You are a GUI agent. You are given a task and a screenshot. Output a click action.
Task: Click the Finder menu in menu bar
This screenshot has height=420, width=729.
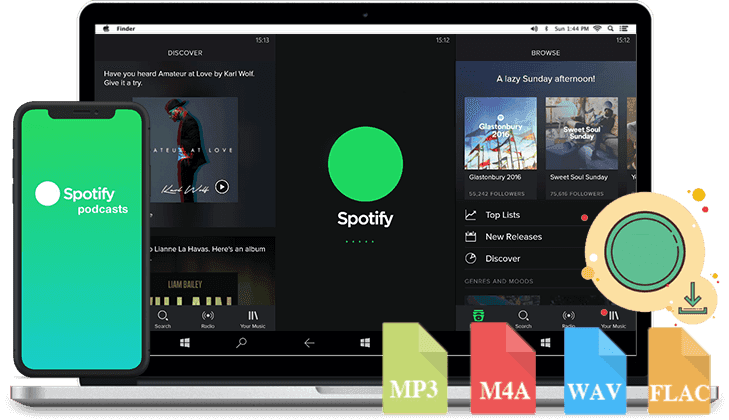point(126,29)
